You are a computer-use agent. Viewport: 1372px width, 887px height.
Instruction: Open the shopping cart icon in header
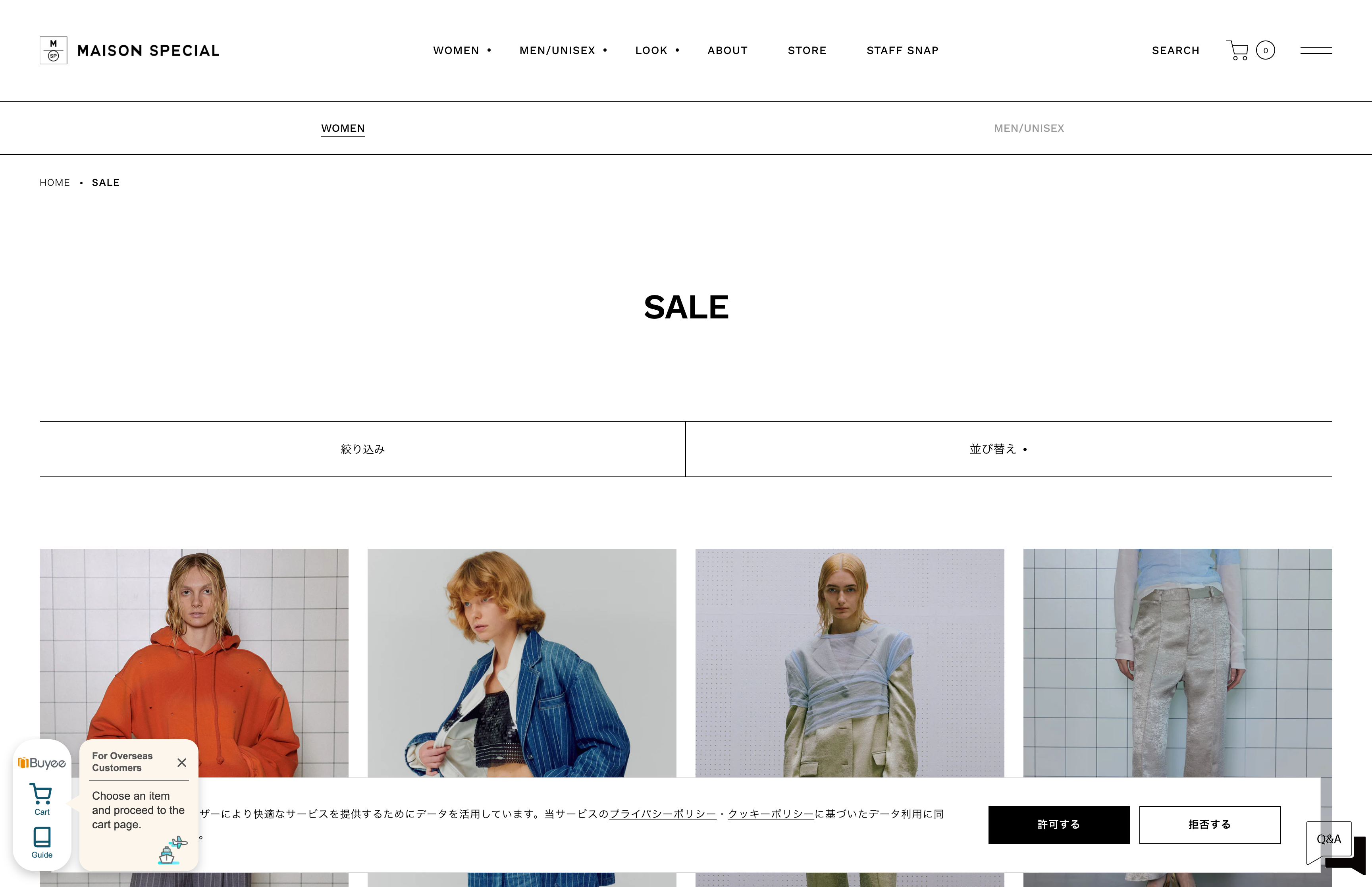click(x=1237, y=50)
